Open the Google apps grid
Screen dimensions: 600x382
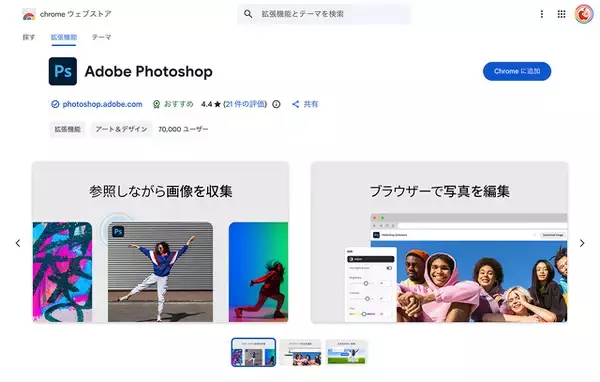561,14
